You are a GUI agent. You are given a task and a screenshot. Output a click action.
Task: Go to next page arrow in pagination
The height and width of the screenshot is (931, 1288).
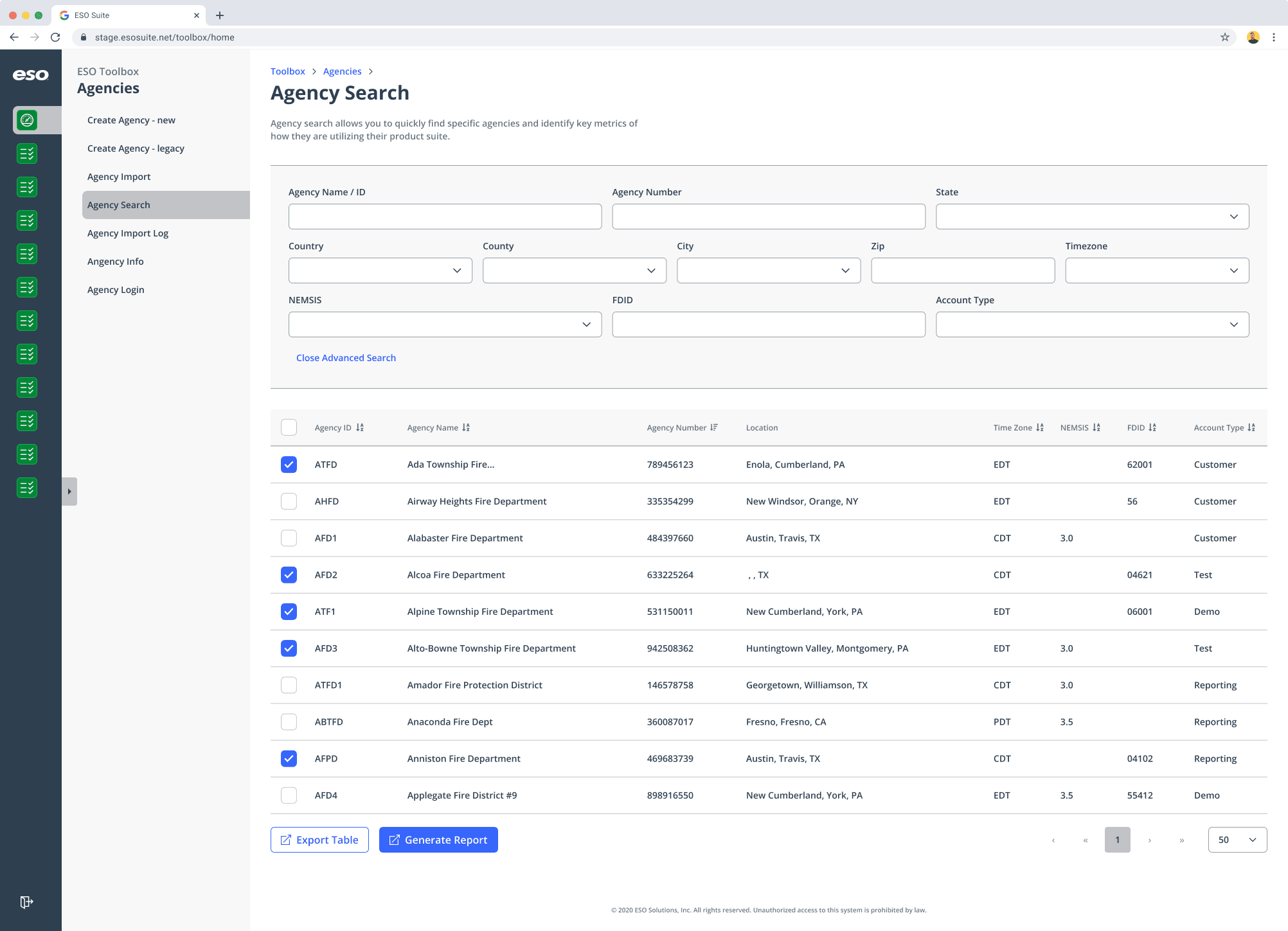1150,840
